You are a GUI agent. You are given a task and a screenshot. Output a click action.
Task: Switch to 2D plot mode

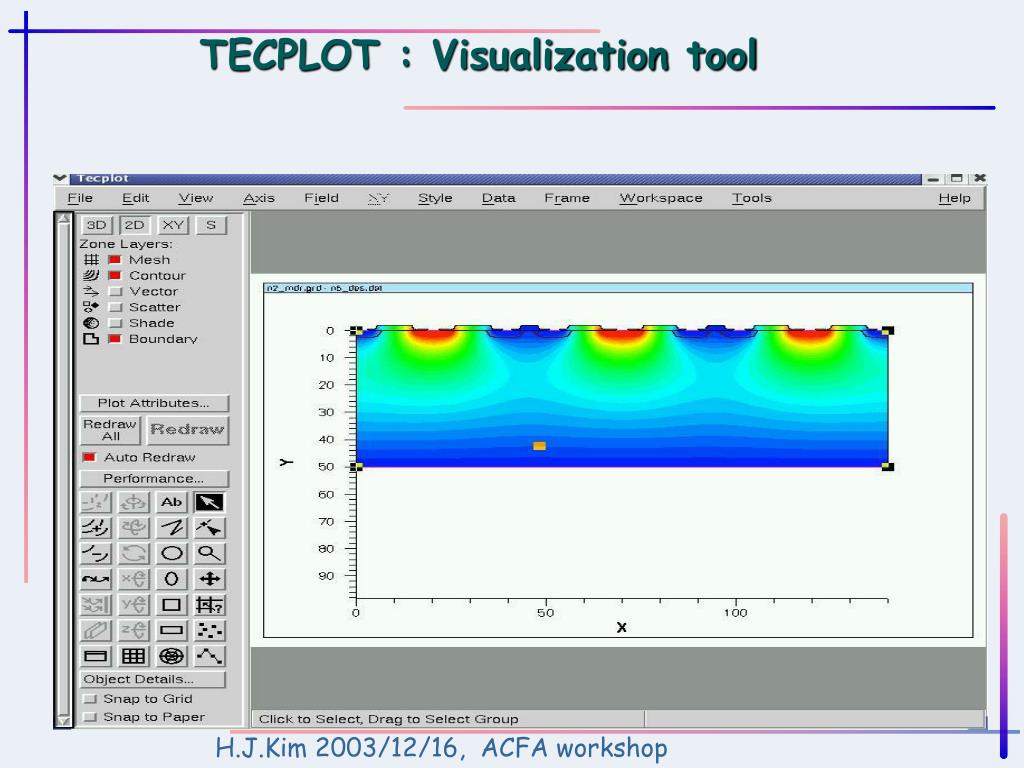click(135, 225)
